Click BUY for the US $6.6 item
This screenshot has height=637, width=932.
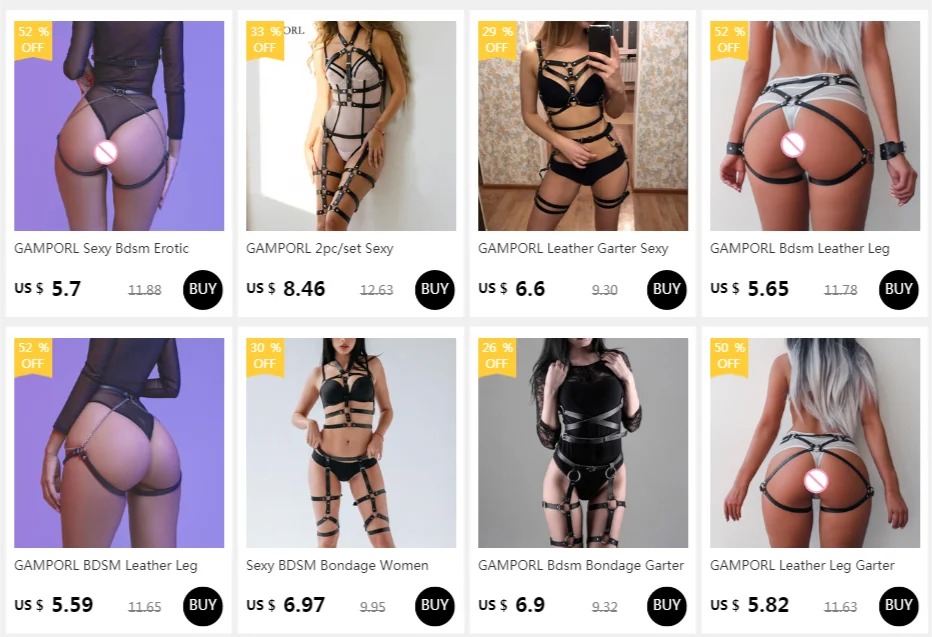click(666, 289)
